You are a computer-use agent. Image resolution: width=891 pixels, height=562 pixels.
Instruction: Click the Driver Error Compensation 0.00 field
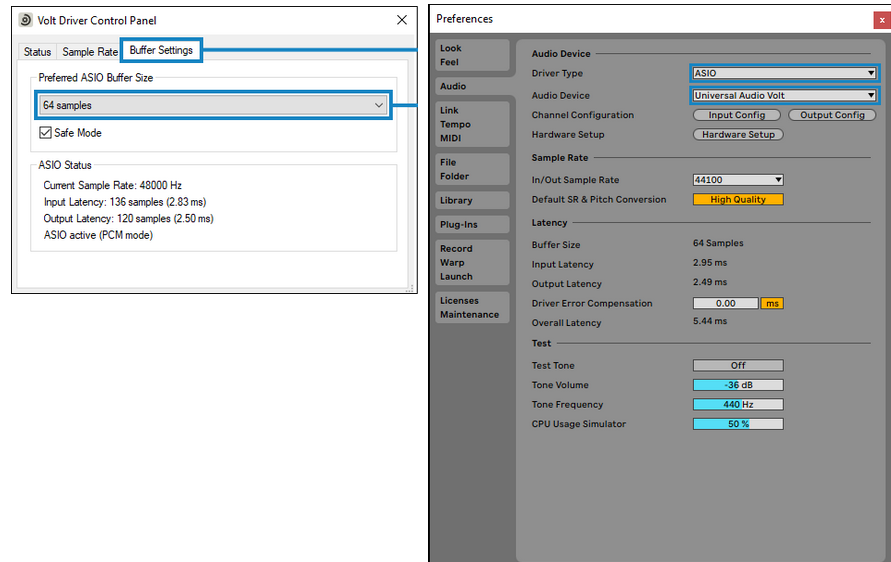tap(726, 303)
